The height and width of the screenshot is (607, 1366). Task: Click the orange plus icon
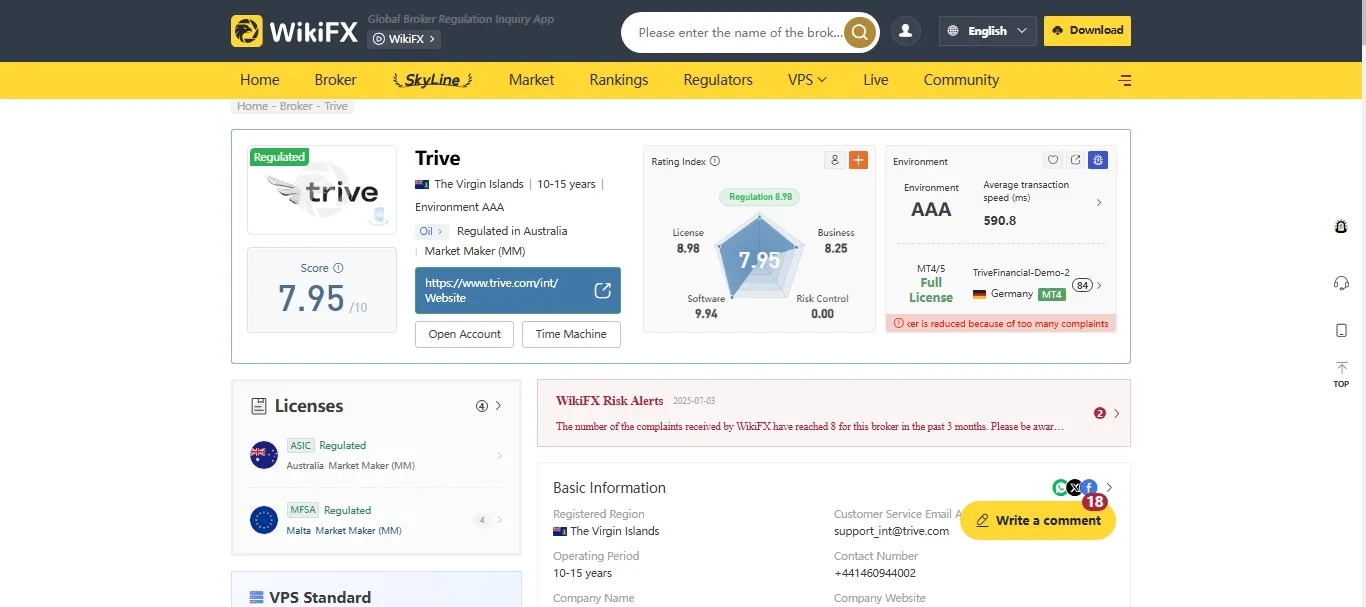[x=858, y=160]
